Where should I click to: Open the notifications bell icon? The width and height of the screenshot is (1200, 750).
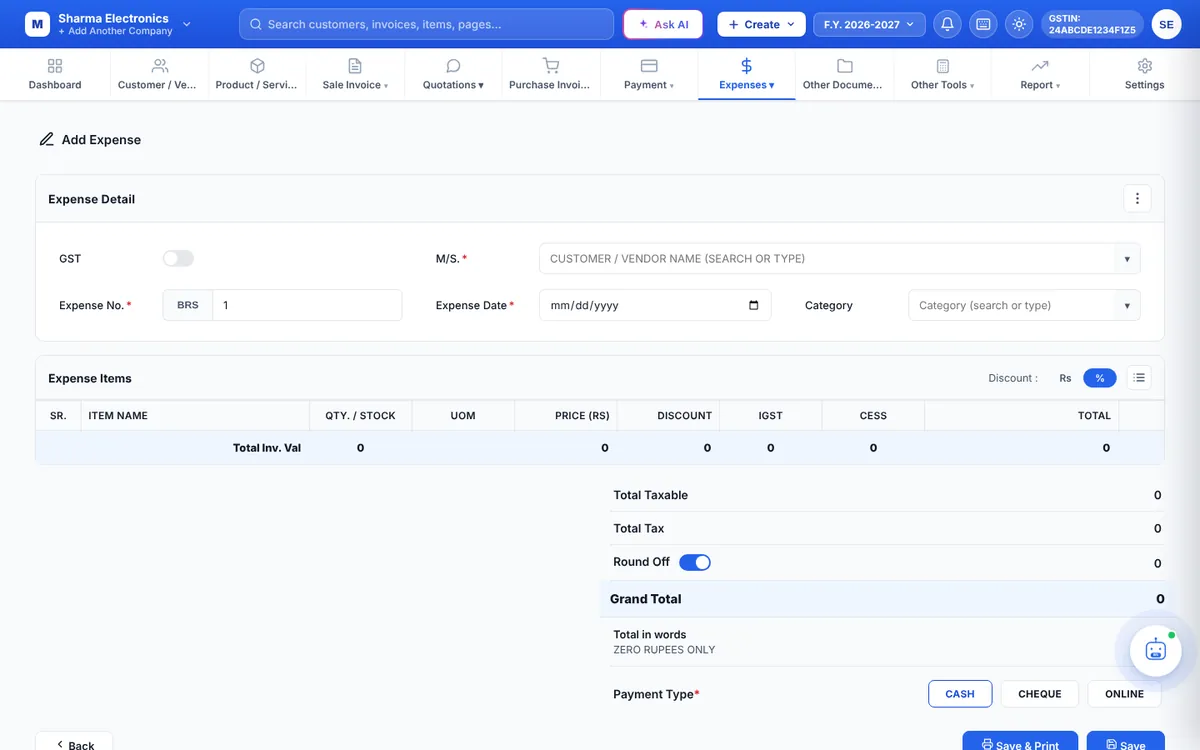click(x=947, y=24)
